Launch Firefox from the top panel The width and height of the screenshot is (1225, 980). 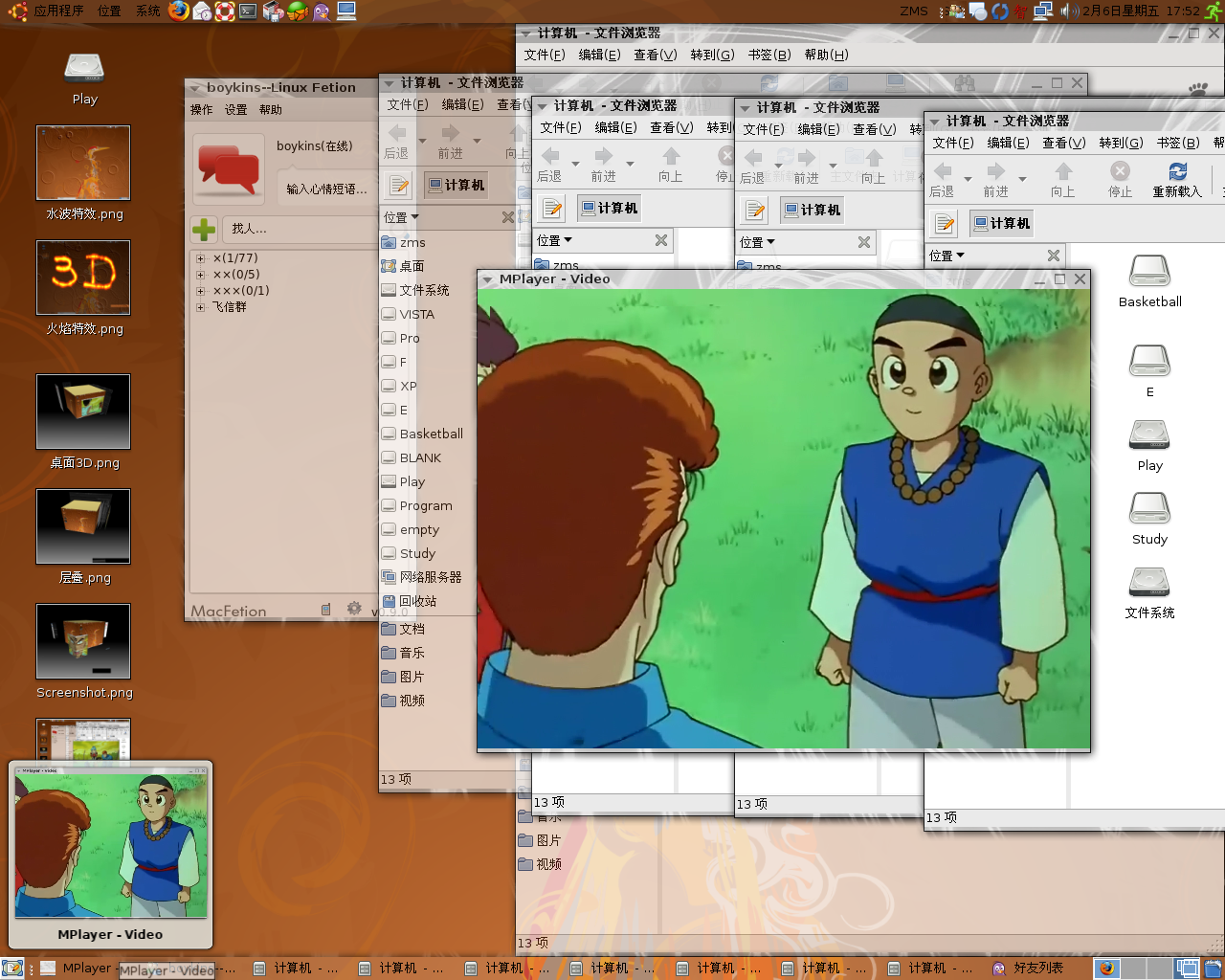pyautogui.click(x=178, y=11)
